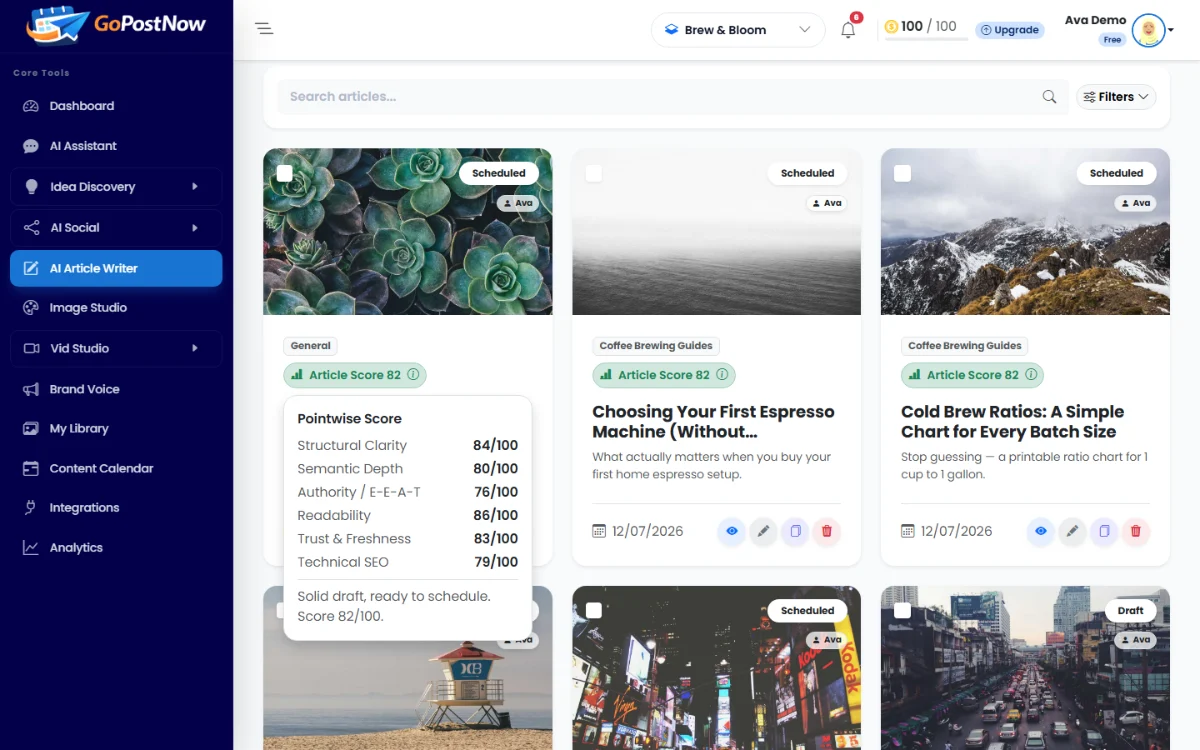
Task: Preview Espresso Machine article with eye icon
Action: tap(732, 531)
